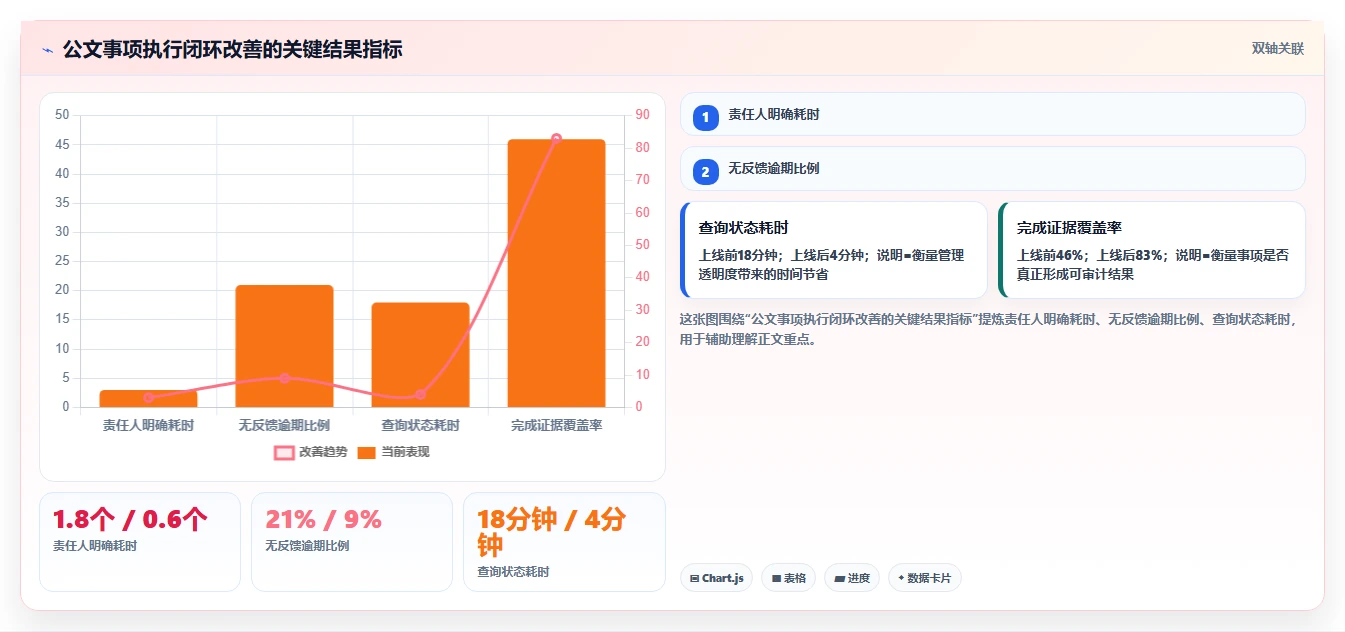This screenshot has width=1345, height=632.
Task: Click the 责任人明确耗时 x-axis label
Action: pos(148,426)
